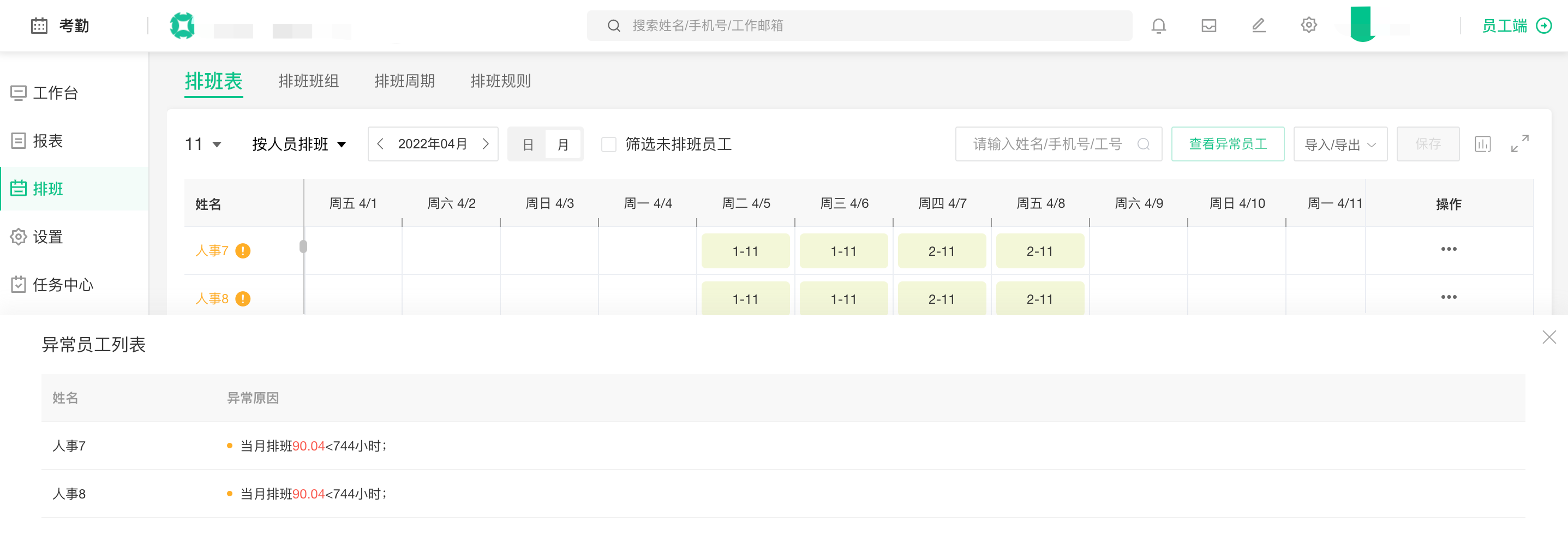
Task: Open the 排班规则 tab
Action: point(500,81)
